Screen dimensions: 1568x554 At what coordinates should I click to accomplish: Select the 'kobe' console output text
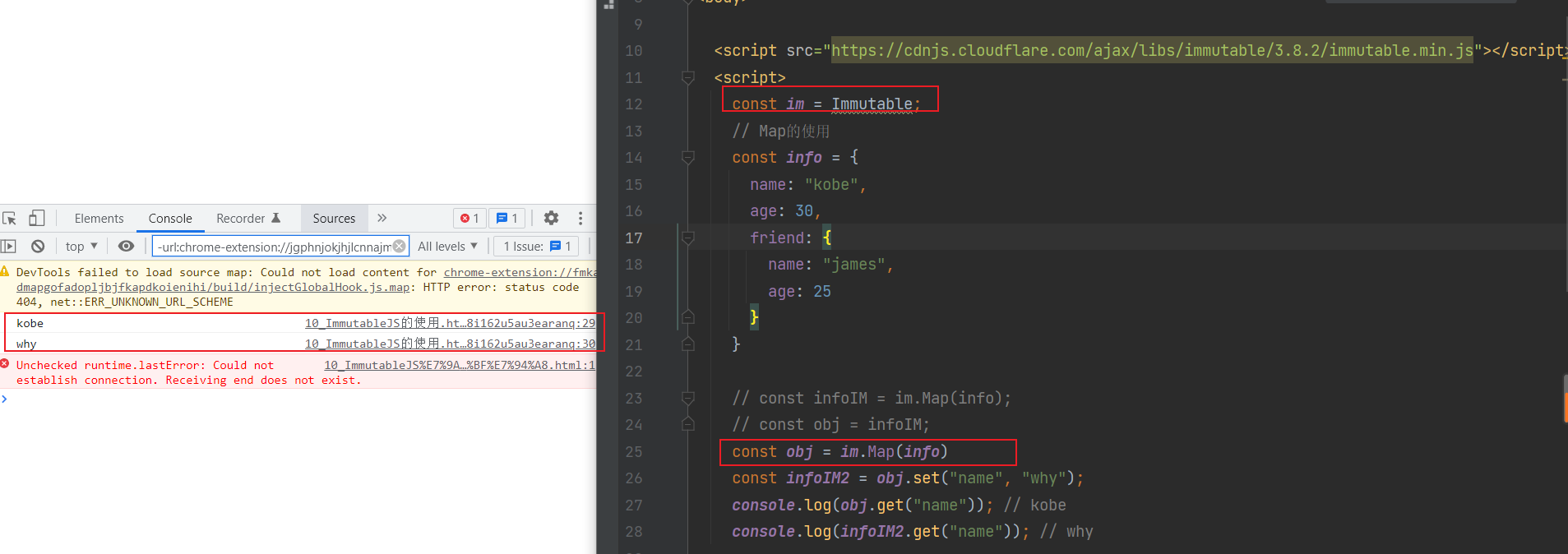pyautogui.click(x=30, y=323)
